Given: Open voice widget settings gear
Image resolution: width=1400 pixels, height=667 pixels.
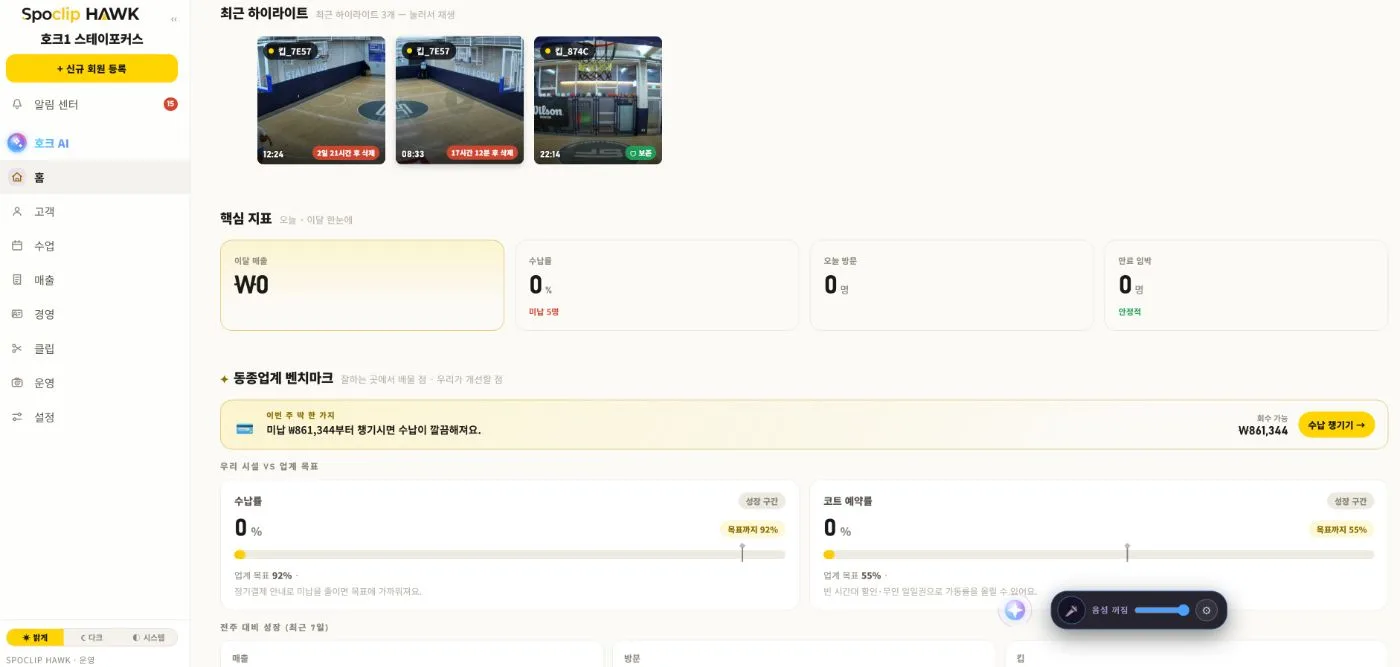Looking at the screenshot, I should [x=1206, y=610].
